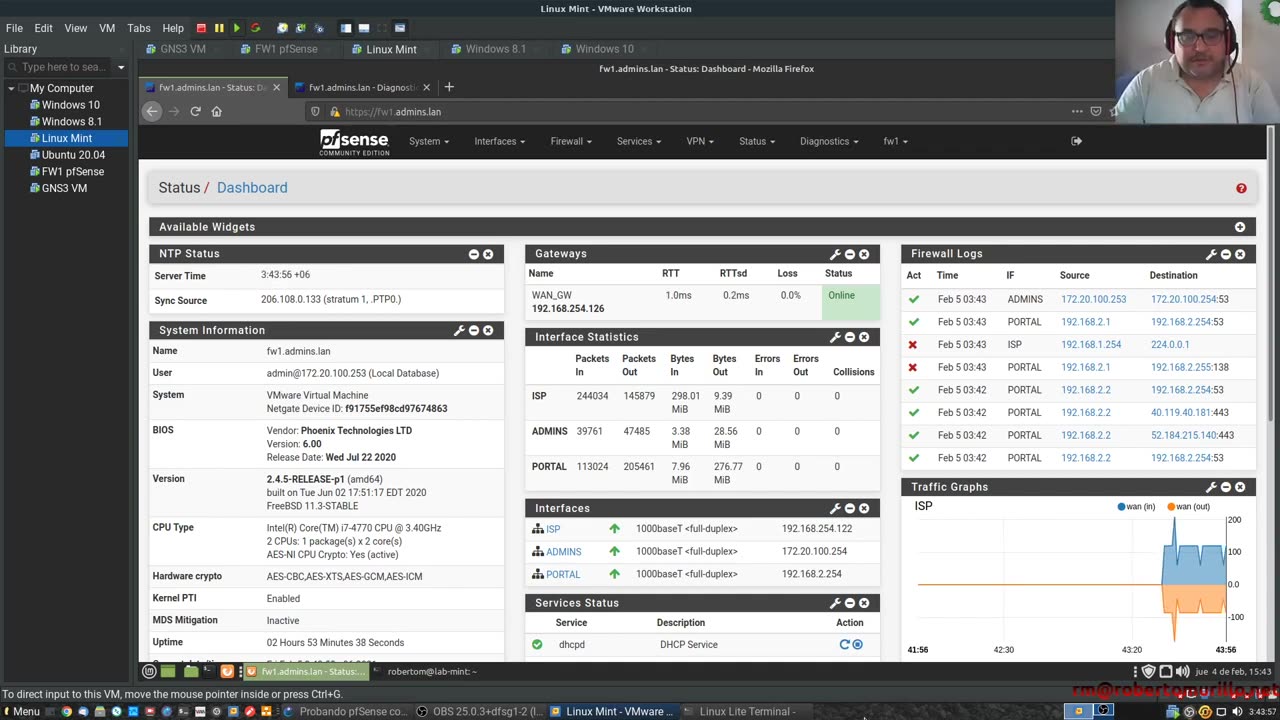
Task: Open the Services dropdown menu
Action: pyautogui.click(x=638, y=141)
